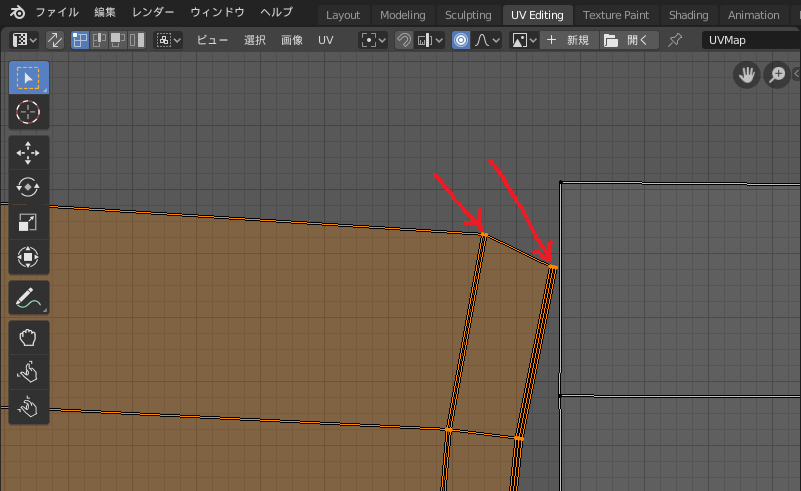Enable face select mode
Image resolution: width=801 pixels, height=491 pixels.
pos(118,40)
